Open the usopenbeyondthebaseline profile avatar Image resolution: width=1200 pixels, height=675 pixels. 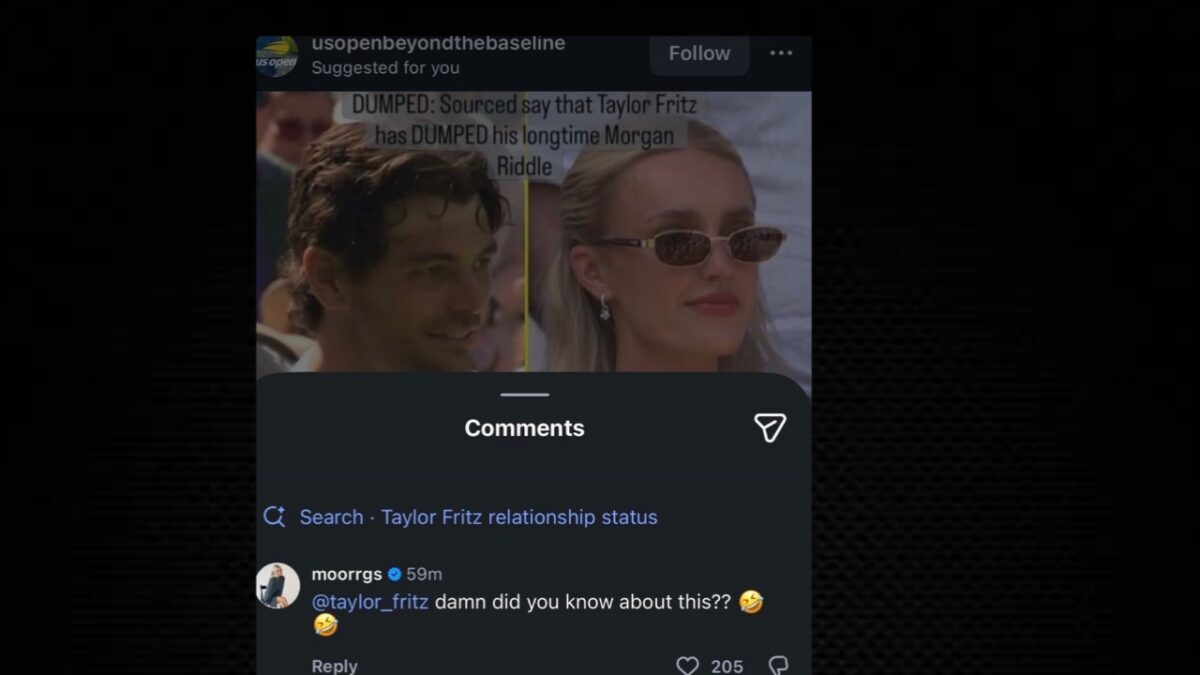click(276, 54)
